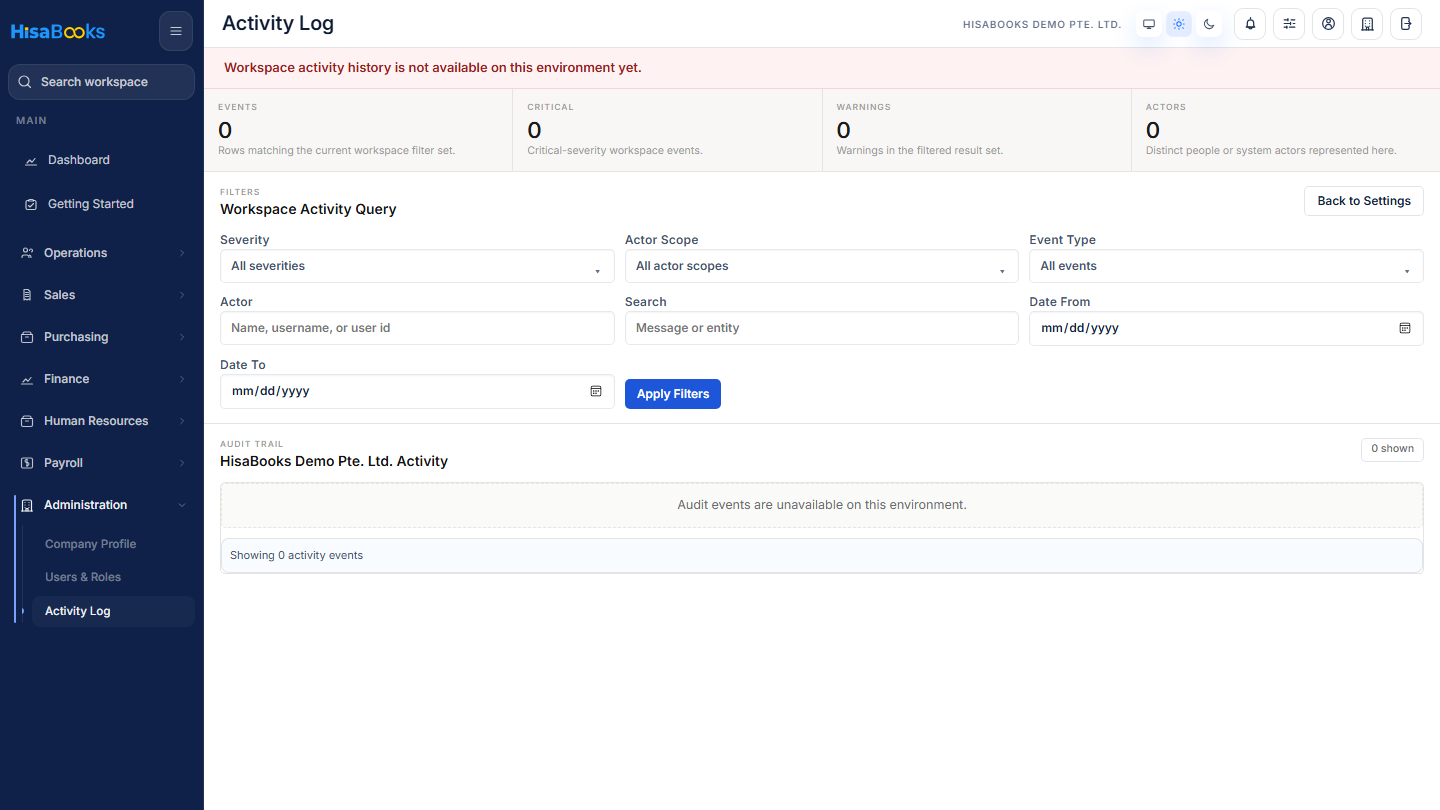Click the Date From field

[1226, 328]
